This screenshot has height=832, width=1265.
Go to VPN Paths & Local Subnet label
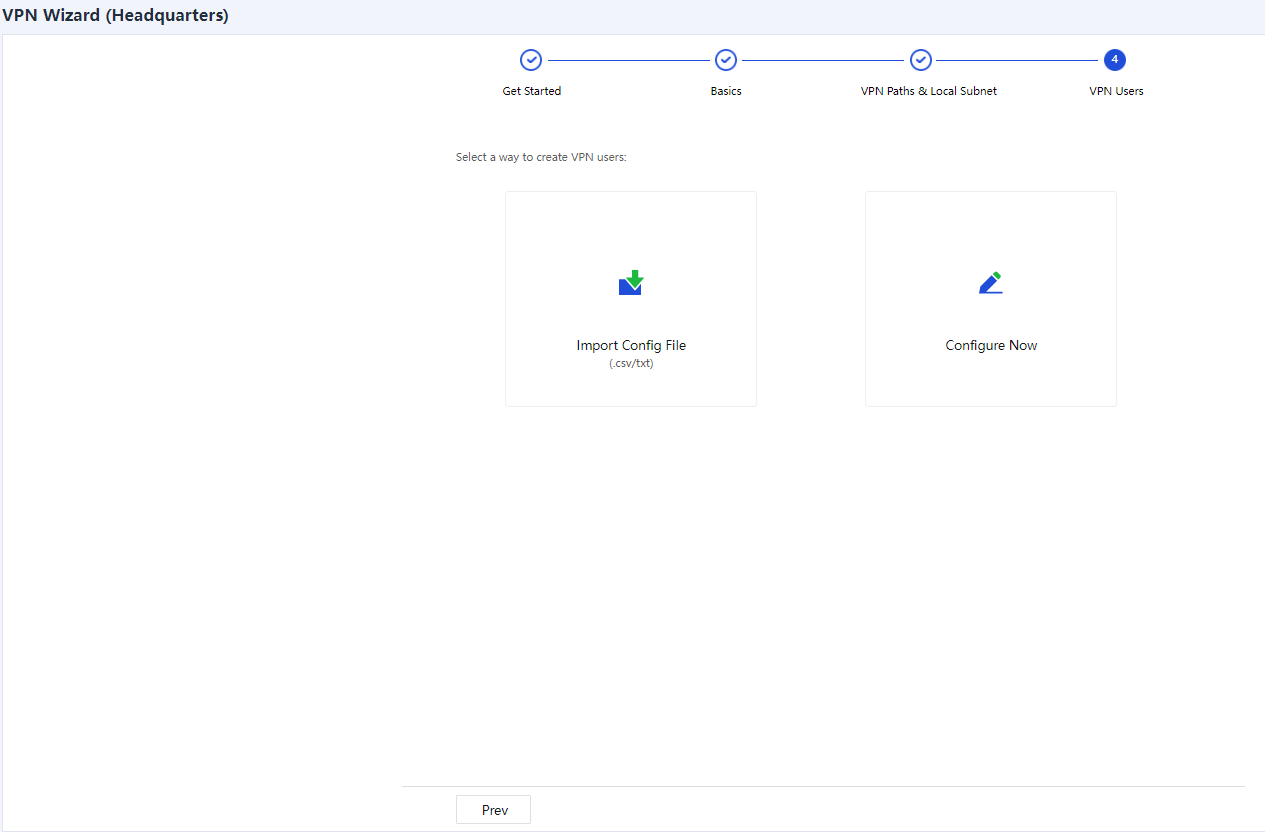[x=928, y=91]
